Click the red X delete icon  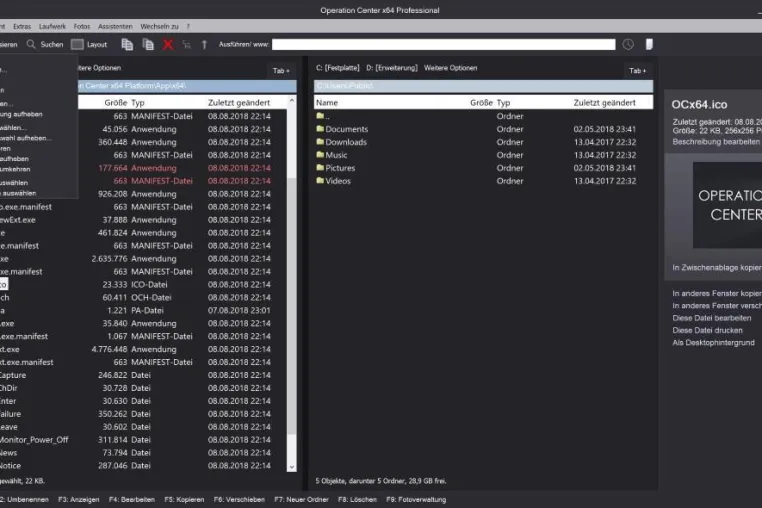tap(168, 45)
